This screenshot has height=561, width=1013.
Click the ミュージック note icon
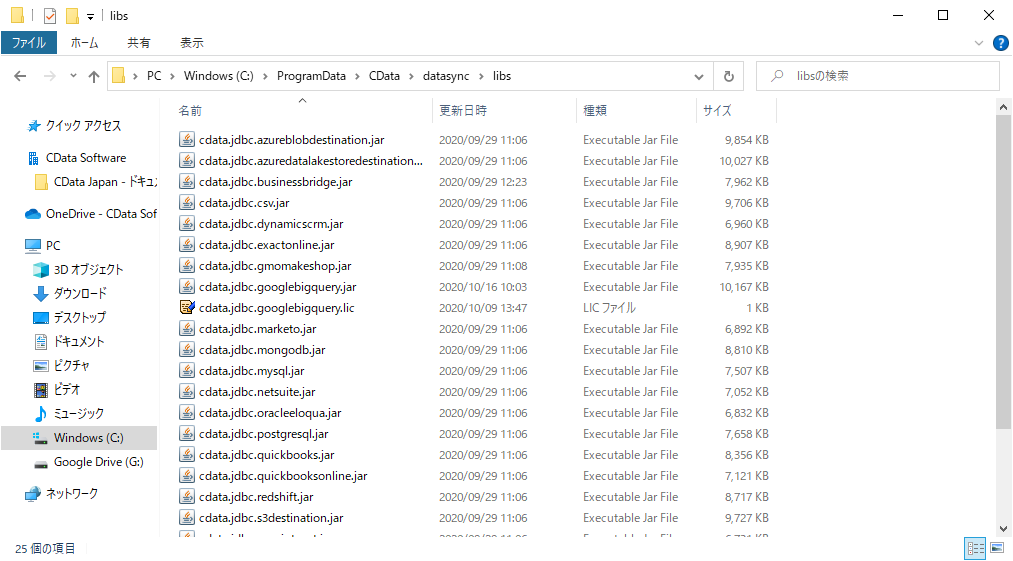coord(41,414)
